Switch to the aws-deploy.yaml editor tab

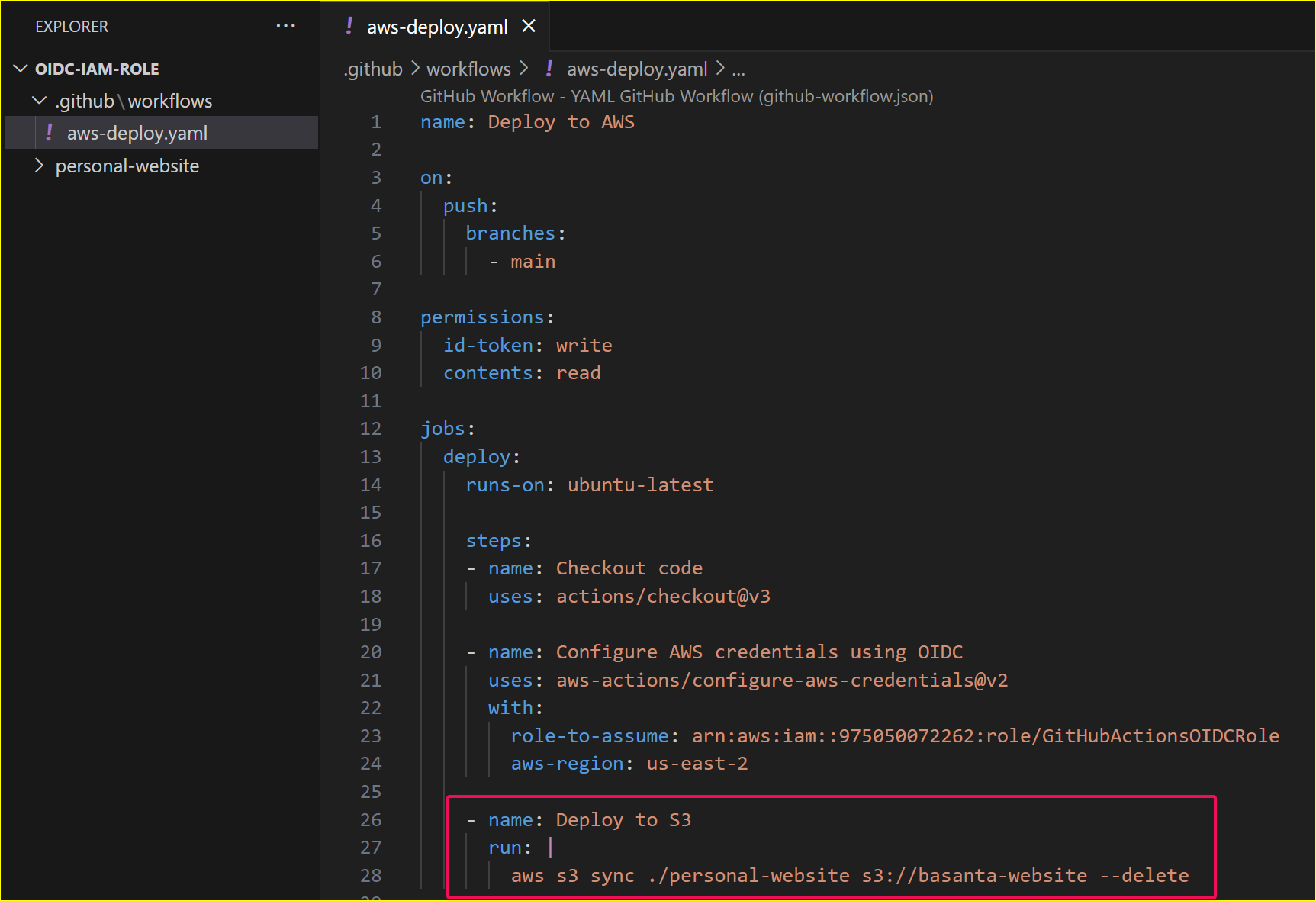pyautogui.click(x=436, y=26)
